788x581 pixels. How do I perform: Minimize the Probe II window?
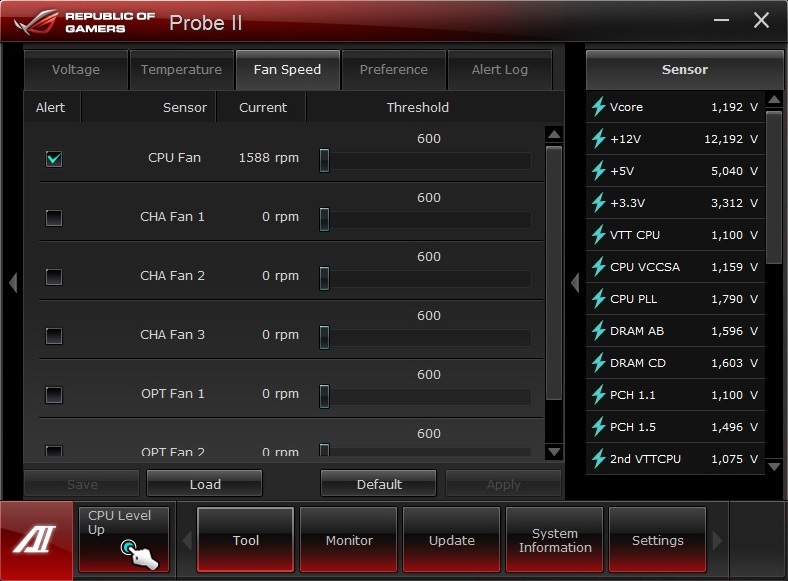(x=722, y=20)
